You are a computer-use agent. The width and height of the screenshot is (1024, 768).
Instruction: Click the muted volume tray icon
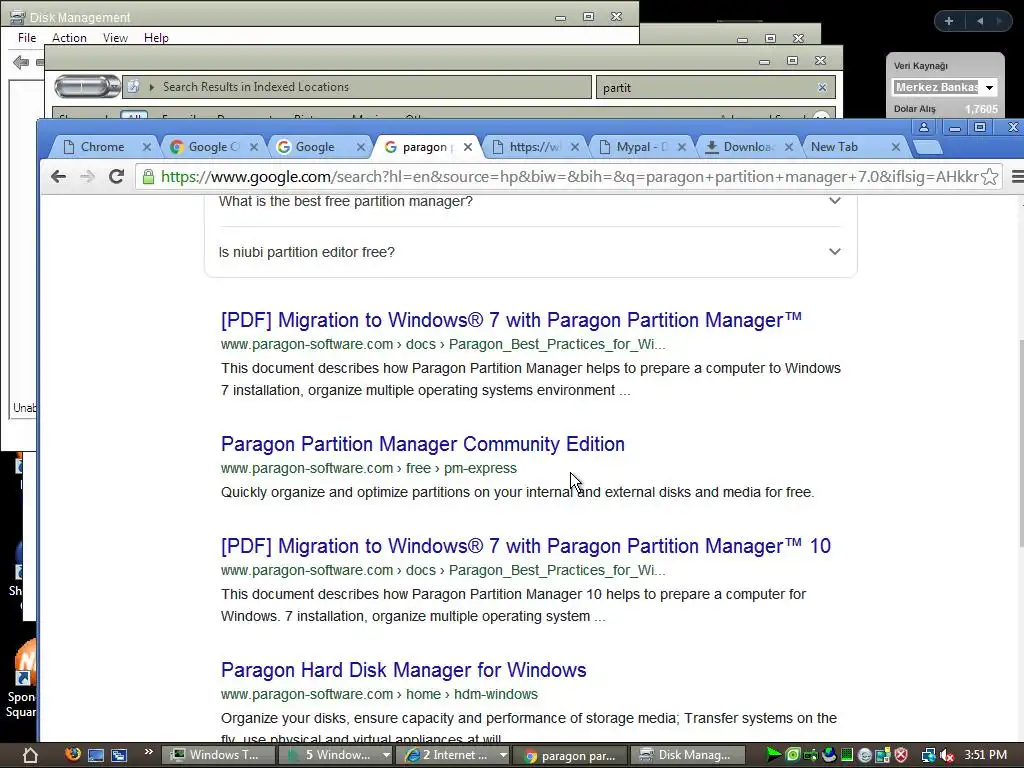coord(947,756)
